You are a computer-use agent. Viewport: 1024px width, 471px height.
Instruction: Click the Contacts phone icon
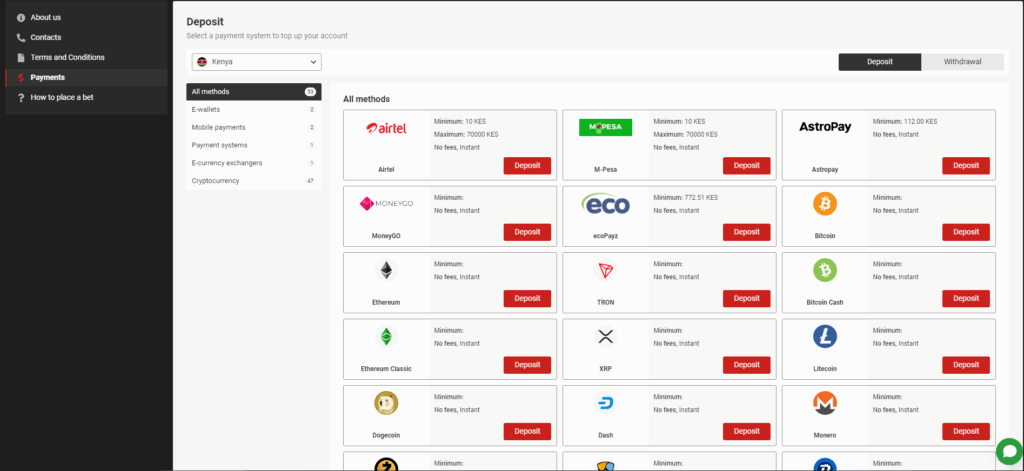pos(21,38)
